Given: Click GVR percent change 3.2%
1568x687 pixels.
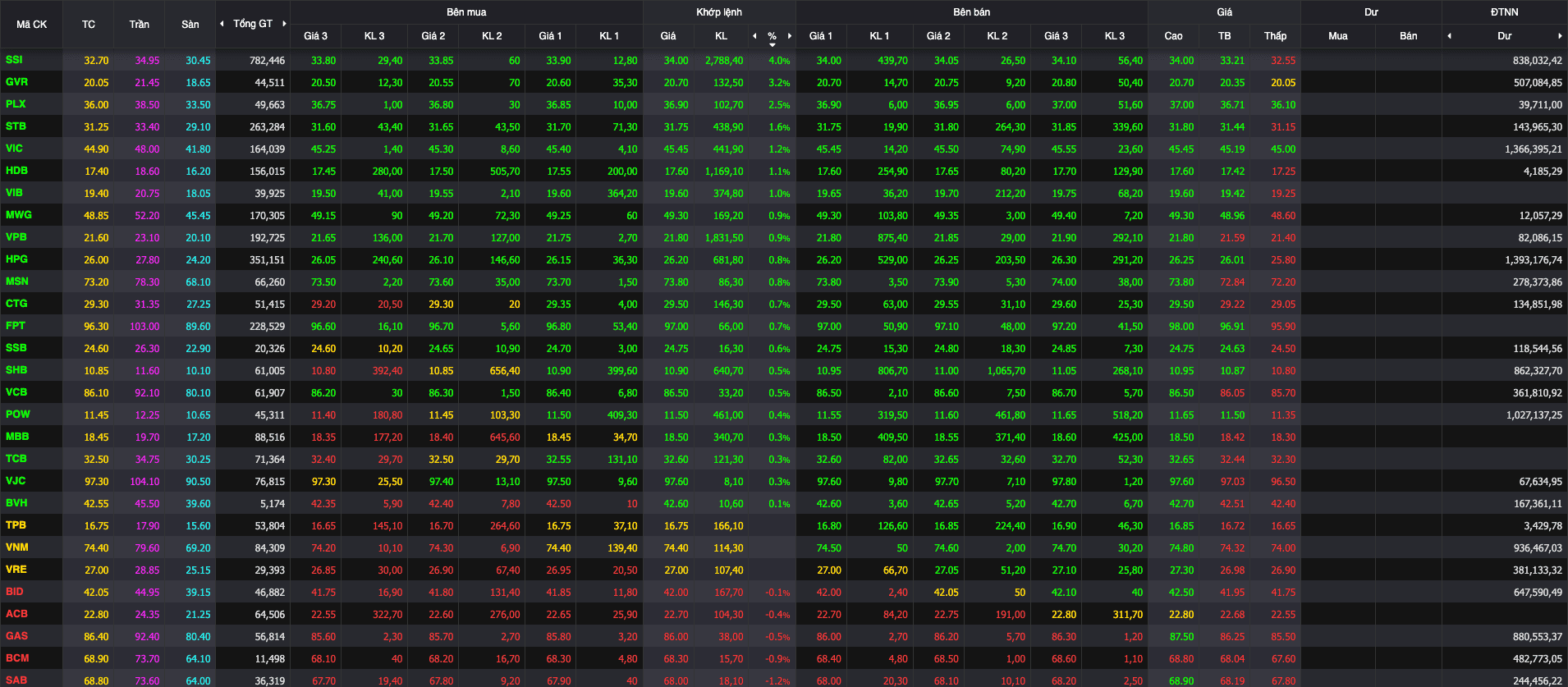Looking at the screenshot, I should tap(779, 83).
